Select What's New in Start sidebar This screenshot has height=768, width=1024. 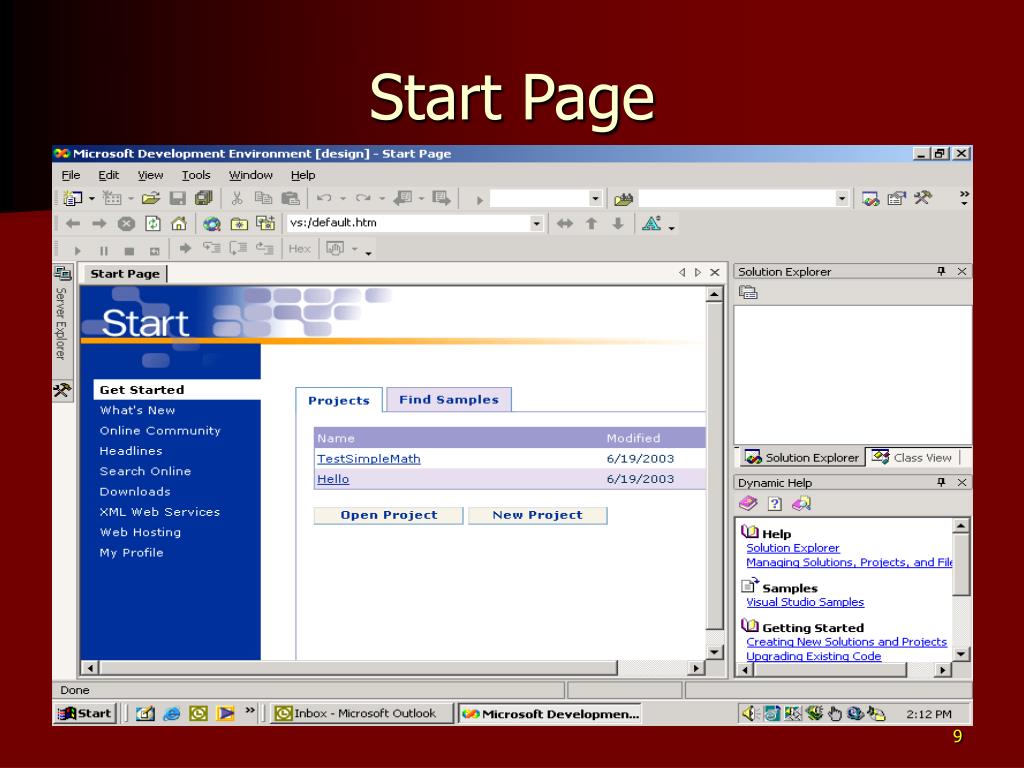[x=137, y=410]
